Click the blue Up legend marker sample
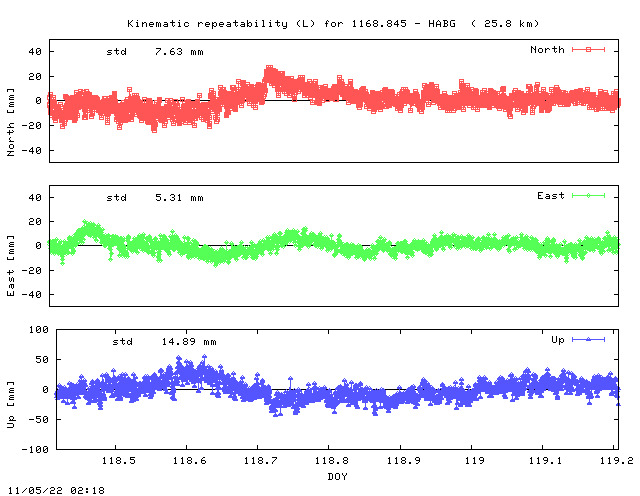 click(x=588, y=339)
